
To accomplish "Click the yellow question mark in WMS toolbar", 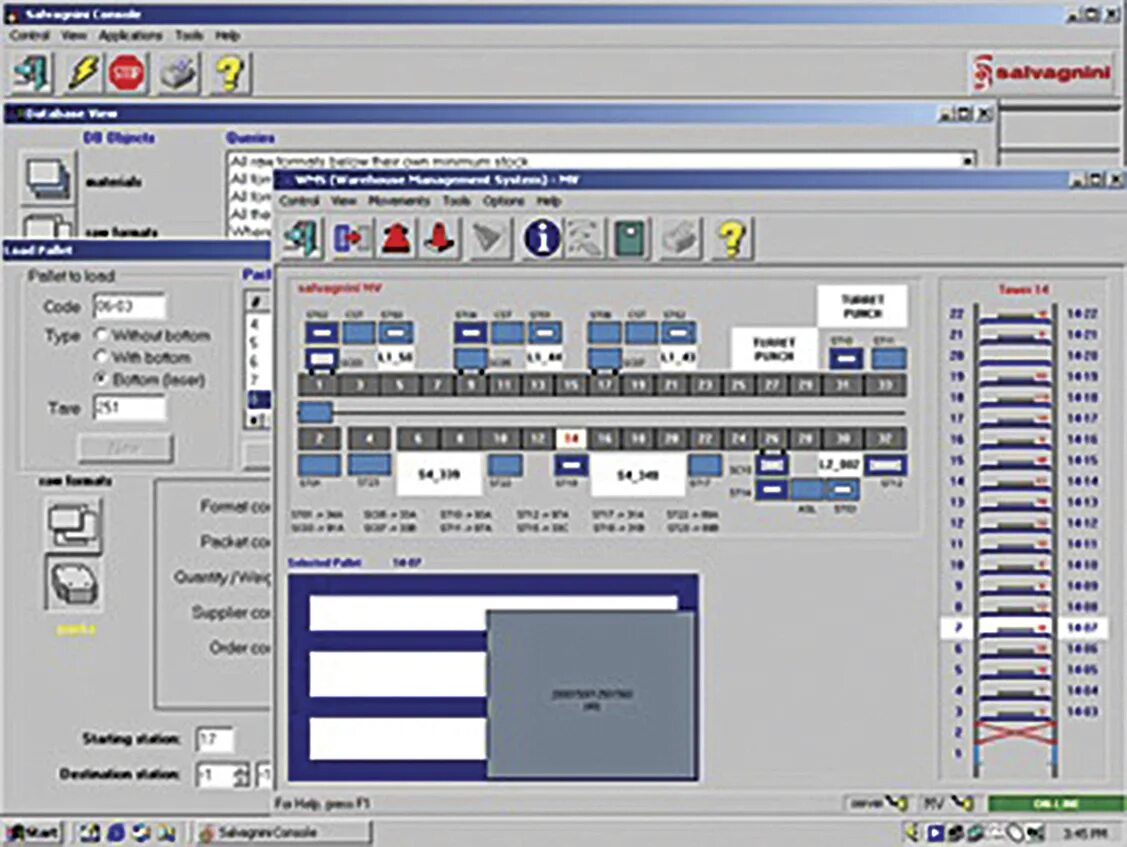I will coord(732,238).
